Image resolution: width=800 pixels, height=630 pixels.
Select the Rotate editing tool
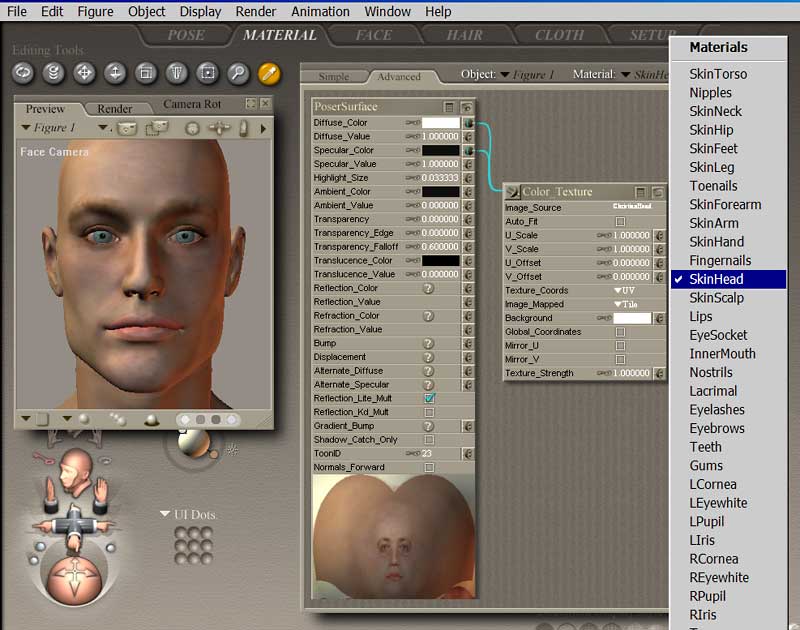click(x=23, y=73)
